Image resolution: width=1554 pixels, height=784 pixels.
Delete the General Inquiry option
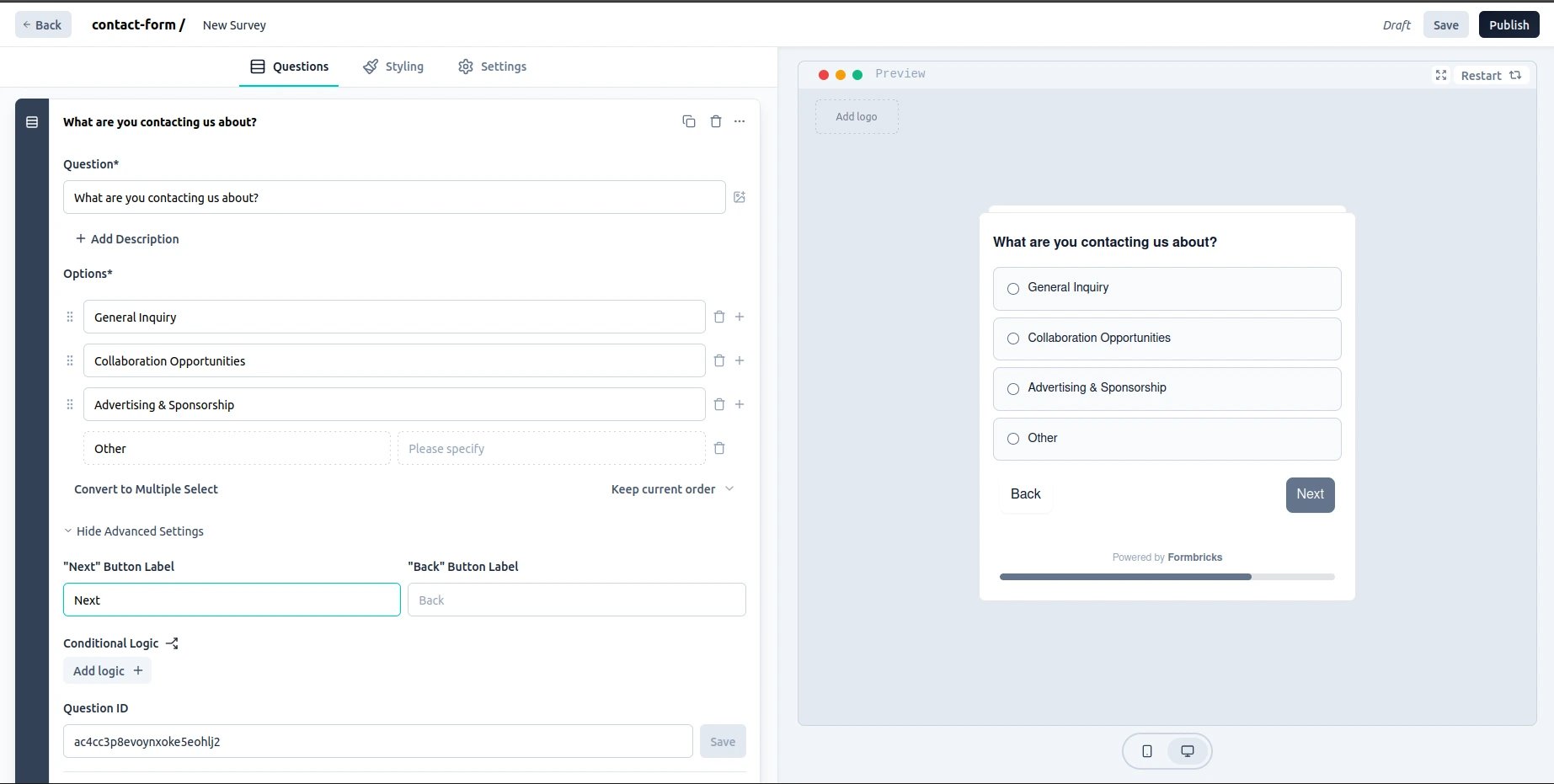tap(719, 317)
